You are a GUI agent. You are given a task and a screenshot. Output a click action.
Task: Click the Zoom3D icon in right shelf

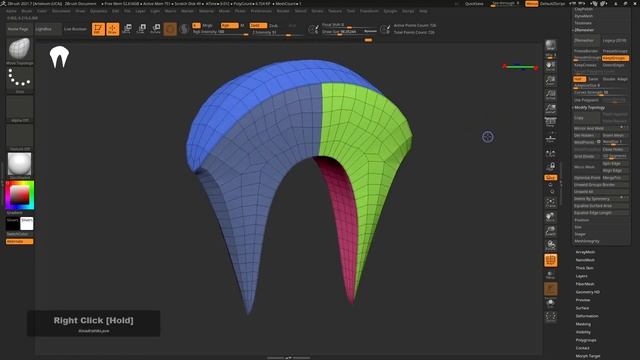coord(551,231)
